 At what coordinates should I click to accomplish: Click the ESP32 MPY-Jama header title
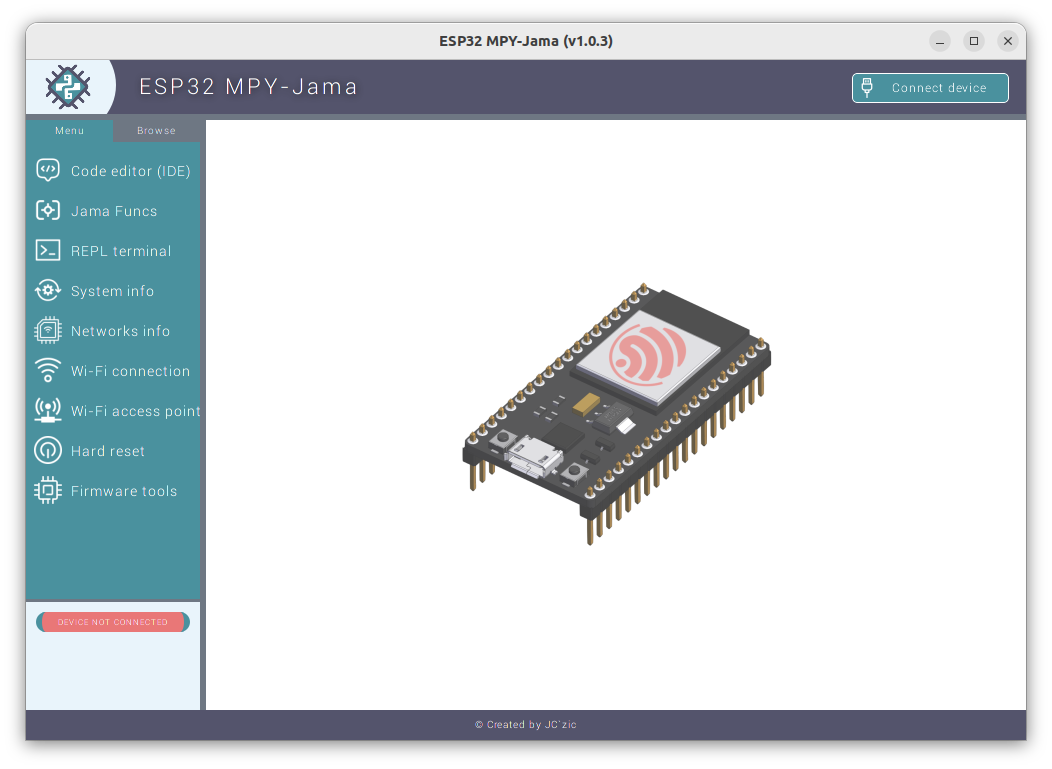click(248, 87)
